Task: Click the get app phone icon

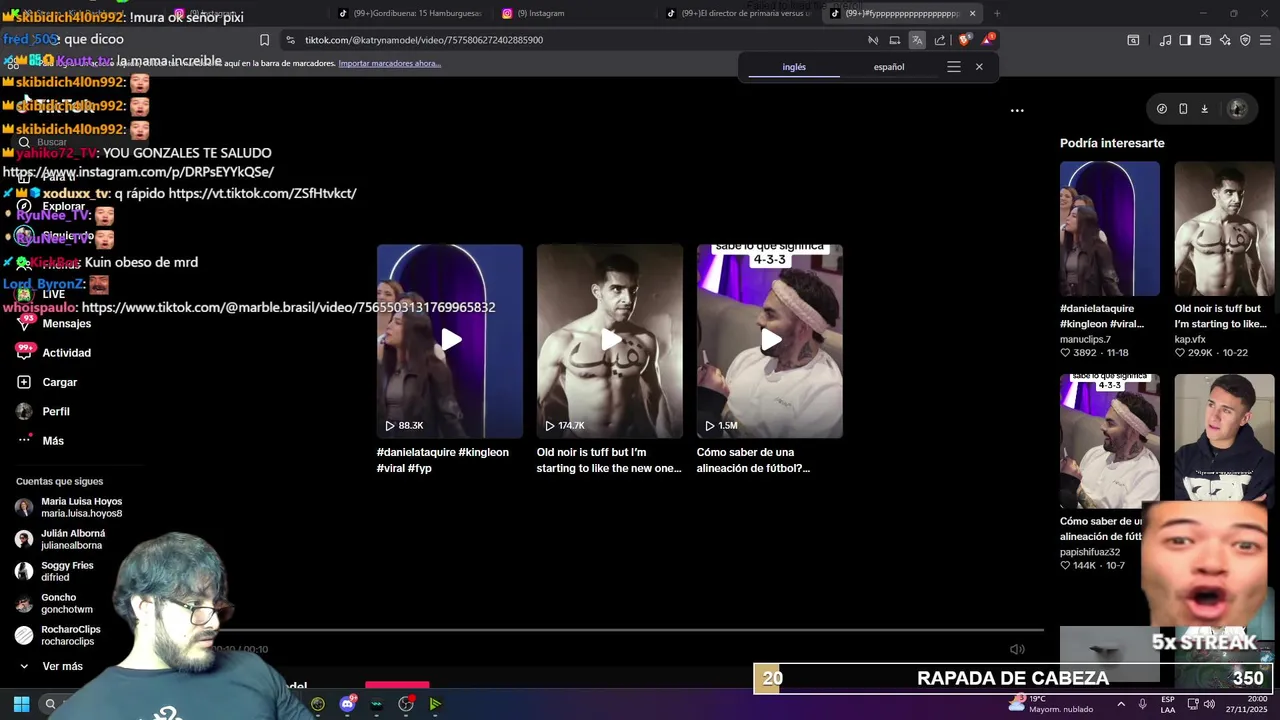Action: click(1183, 109)
